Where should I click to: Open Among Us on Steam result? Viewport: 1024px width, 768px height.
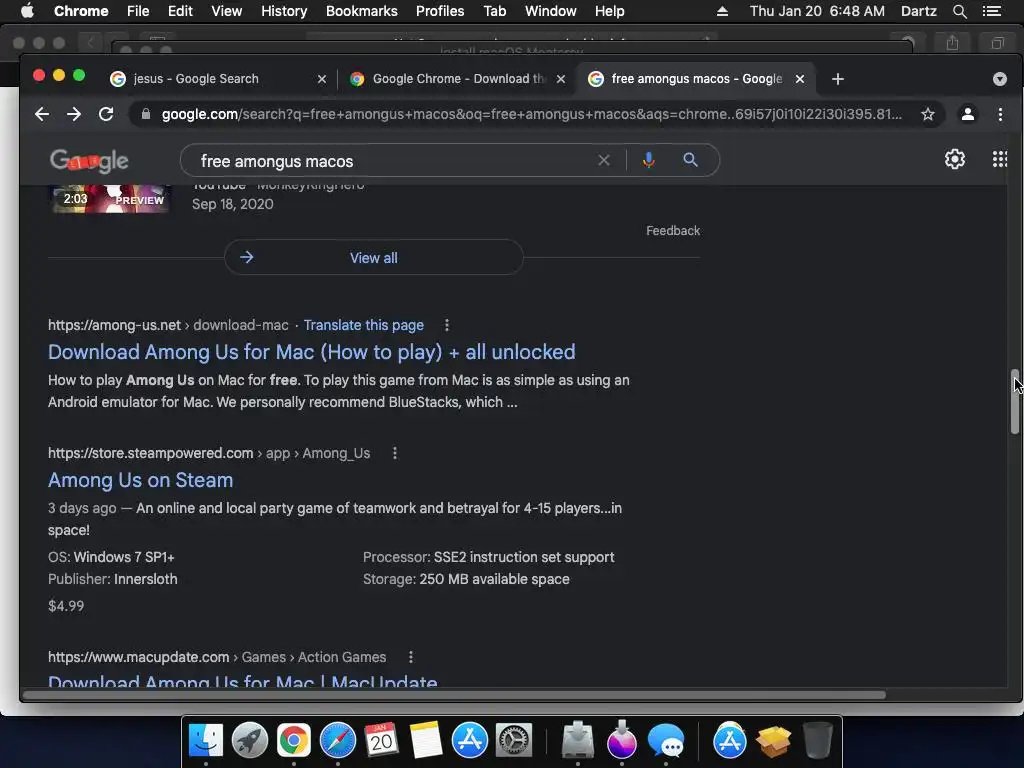point(140,480)
